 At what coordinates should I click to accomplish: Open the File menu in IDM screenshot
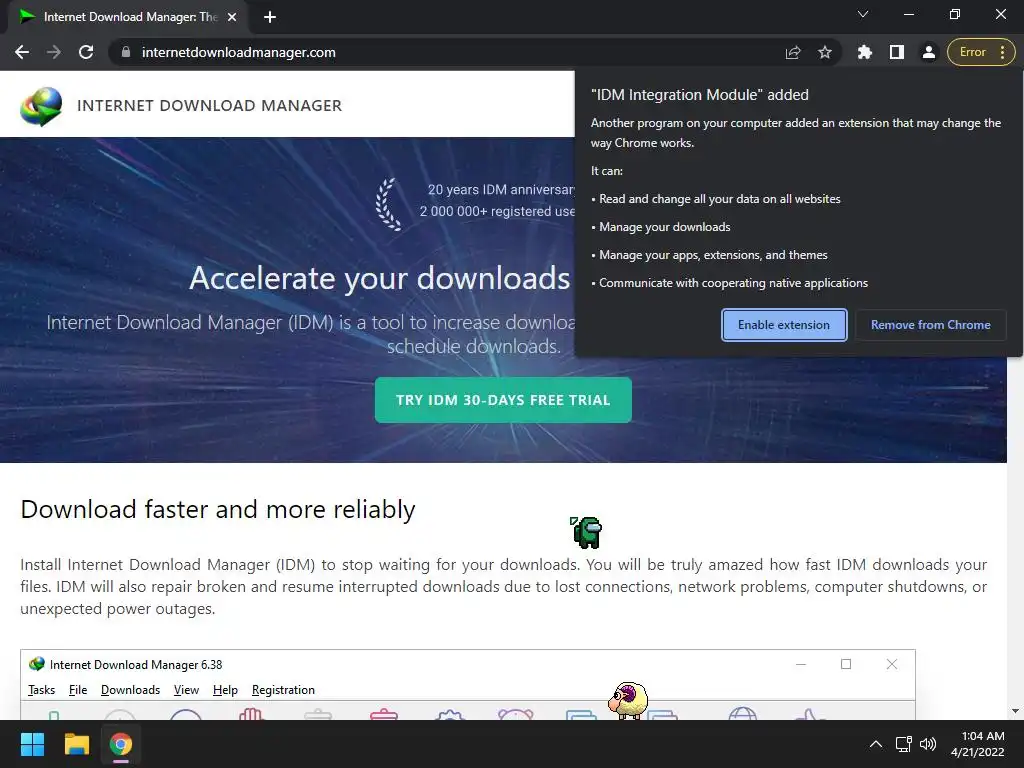tap(78, 690)
